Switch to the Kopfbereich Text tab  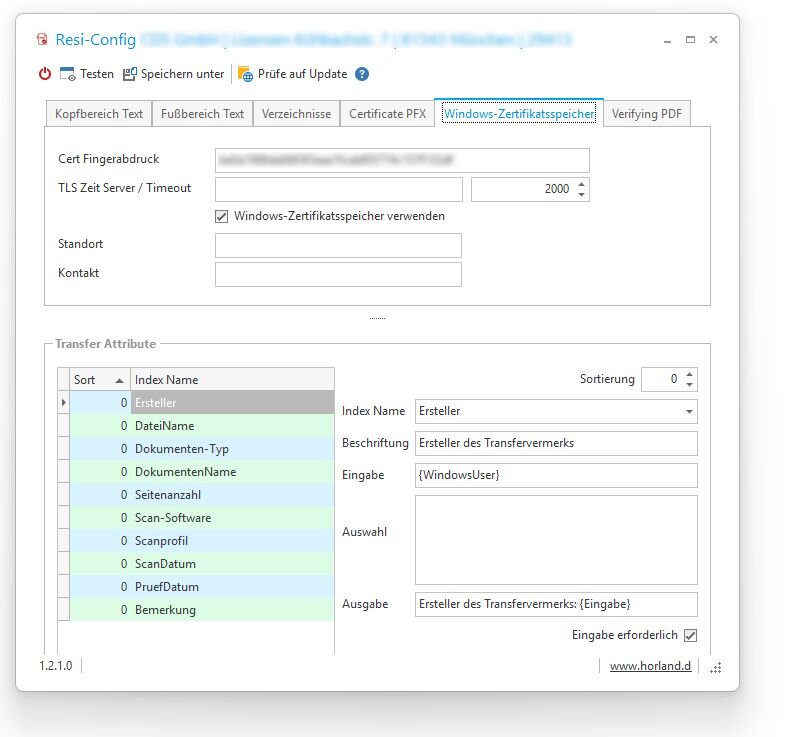99,114
